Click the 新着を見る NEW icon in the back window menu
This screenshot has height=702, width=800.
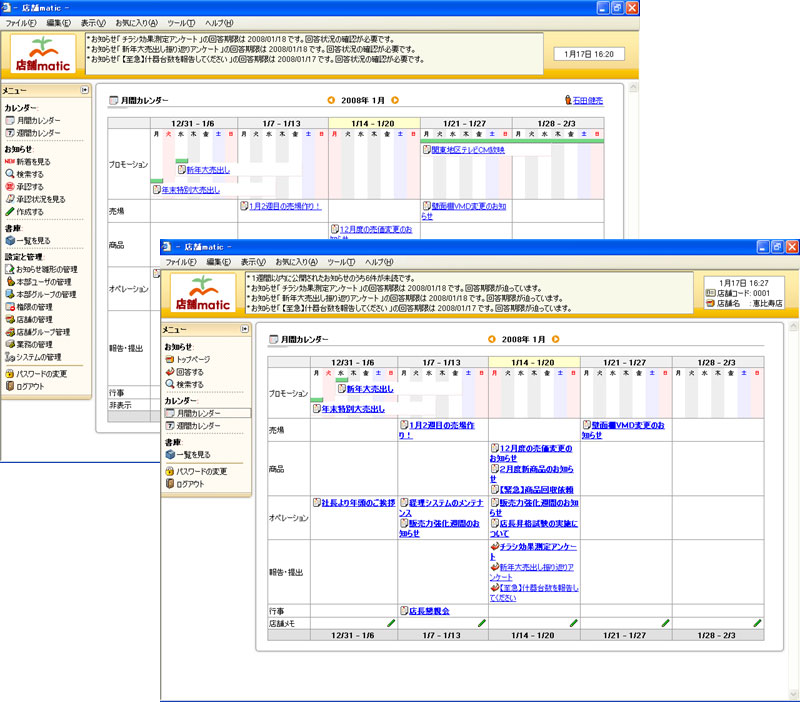(10, 161)
